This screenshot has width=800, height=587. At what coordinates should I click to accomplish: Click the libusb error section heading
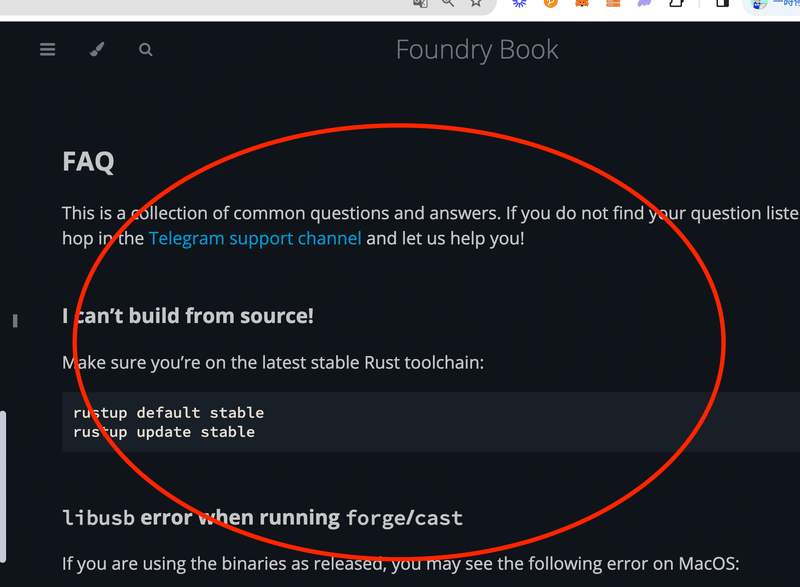(x=262, y=518)
